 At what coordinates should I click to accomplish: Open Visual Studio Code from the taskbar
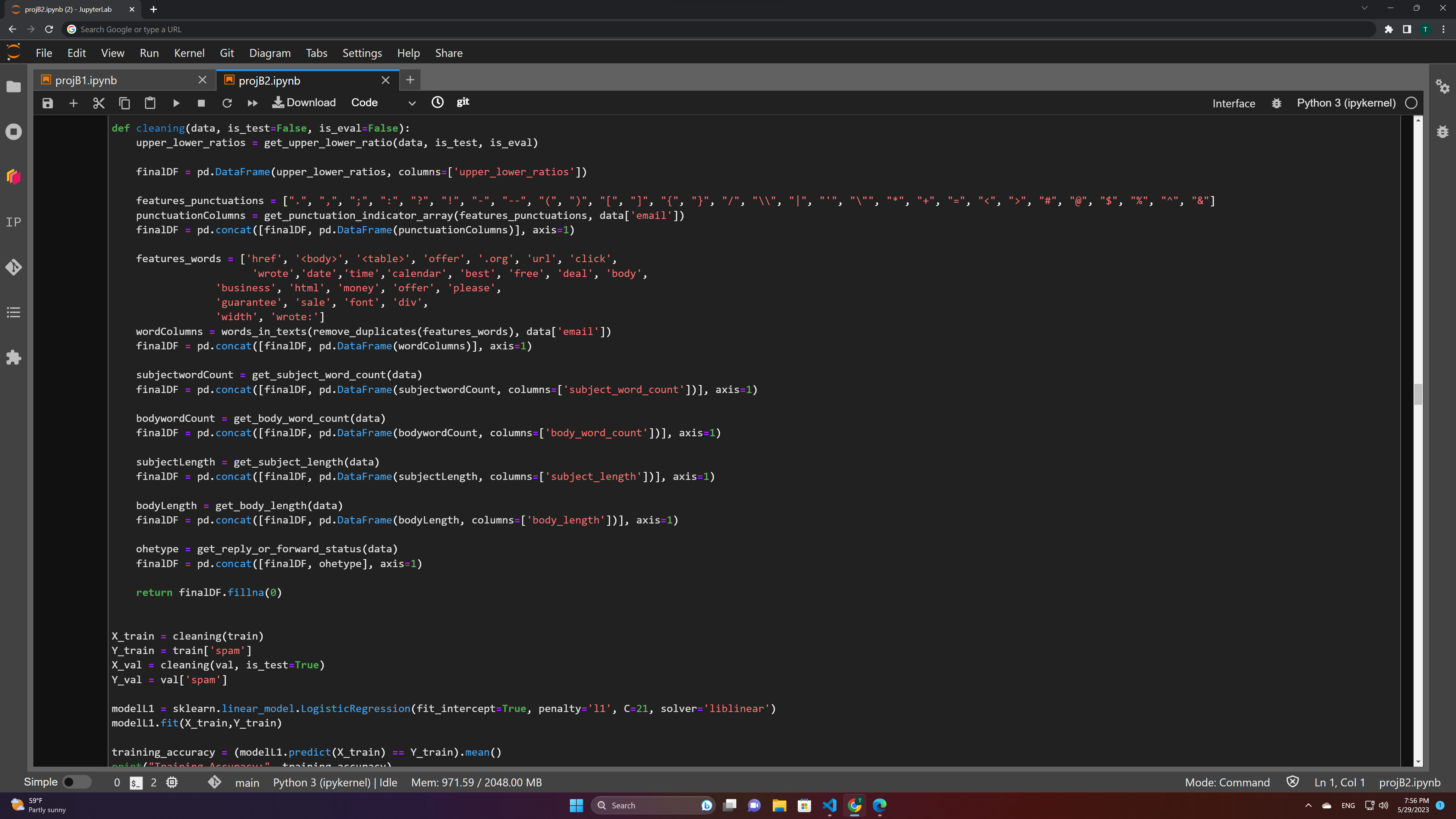pyautogui.click(x=829, y=805)
